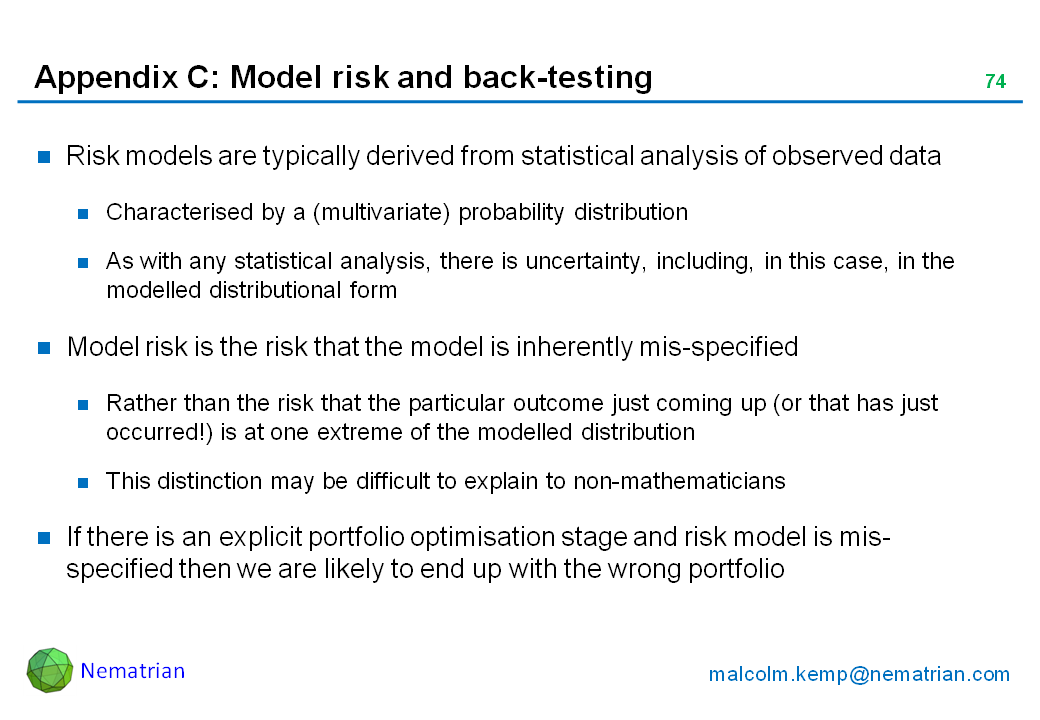Click the sub-bullet beside "As with any statistical analysis"
The height and width of the screenshot is (720, 1040).
pos(86,262)
